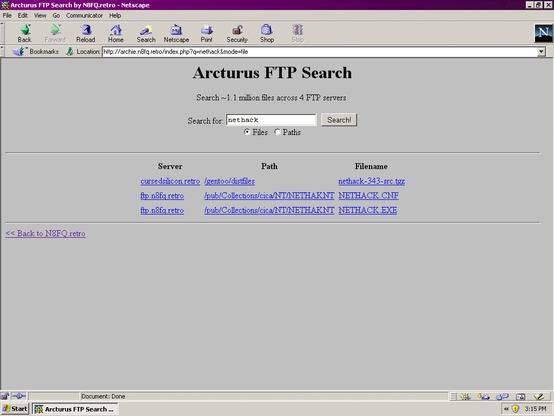The height and width of the screenshot is (416, 554).
Task: Click Arcturus FTP Search taskbar button
Action: click(x=75, y=409)
